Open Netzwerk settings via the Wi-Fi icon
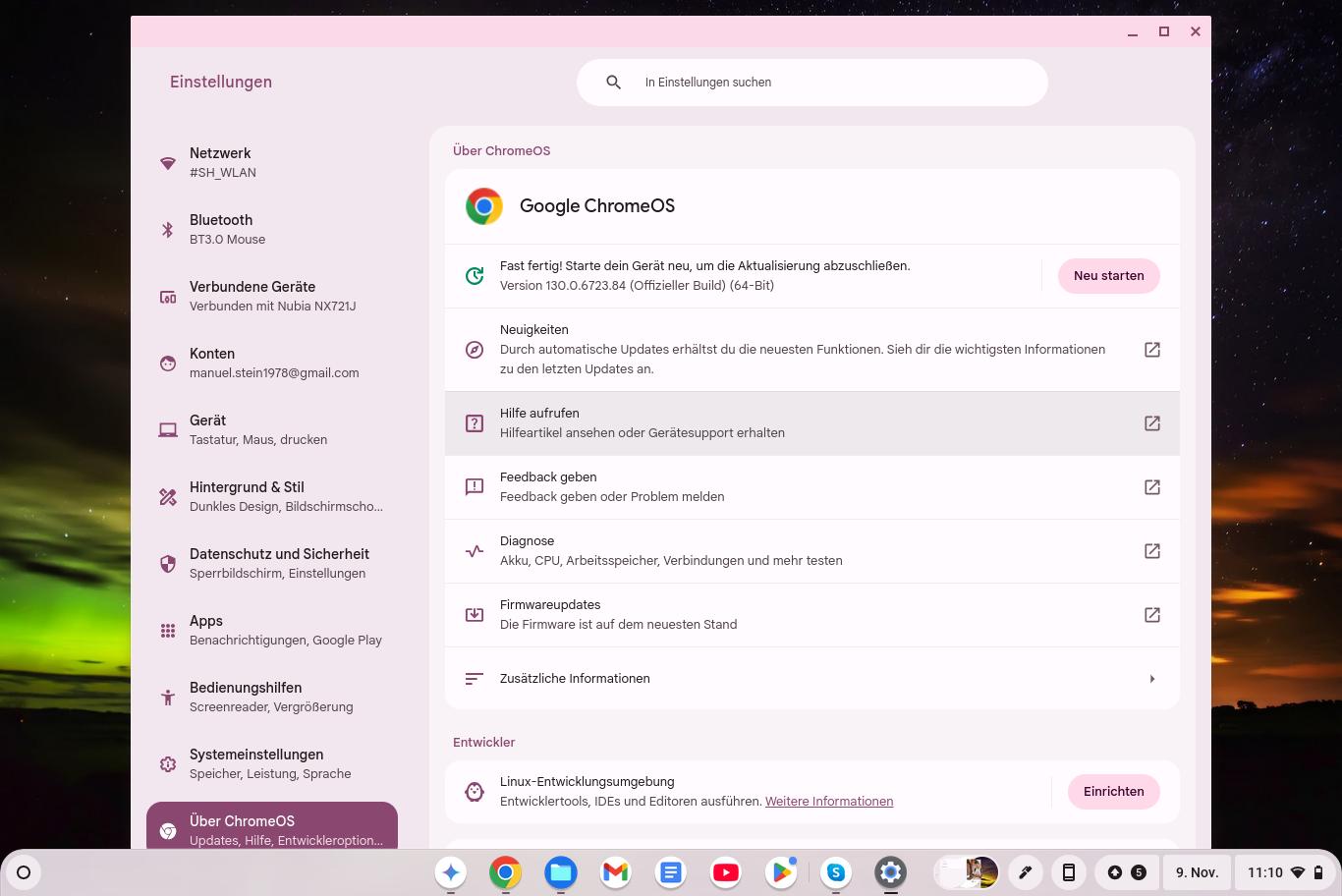The image size is (1342, 896). point(168,163)
